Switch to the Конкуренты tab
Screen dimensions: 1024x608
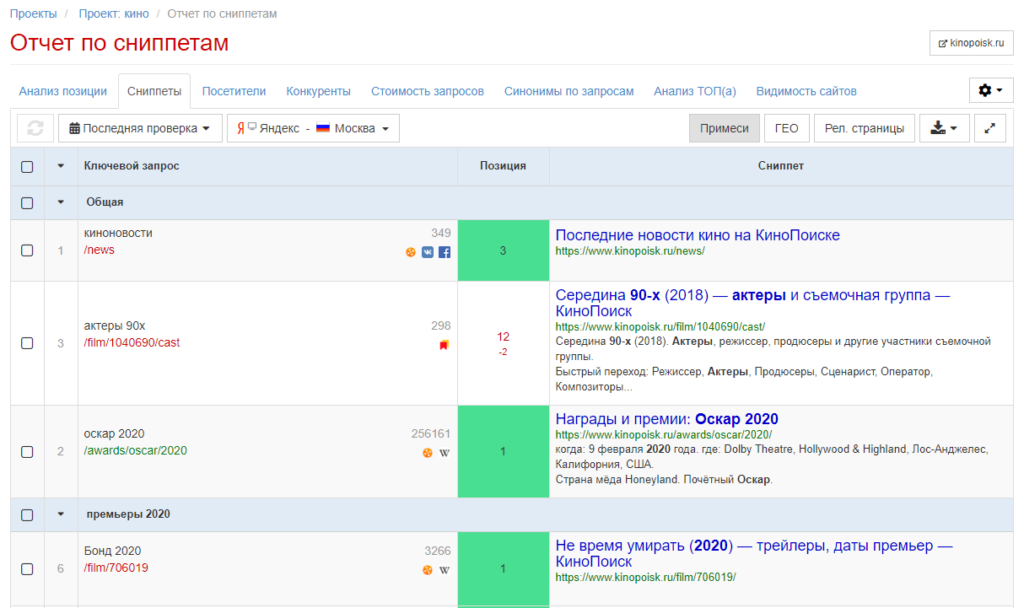[x=318, y=91]
